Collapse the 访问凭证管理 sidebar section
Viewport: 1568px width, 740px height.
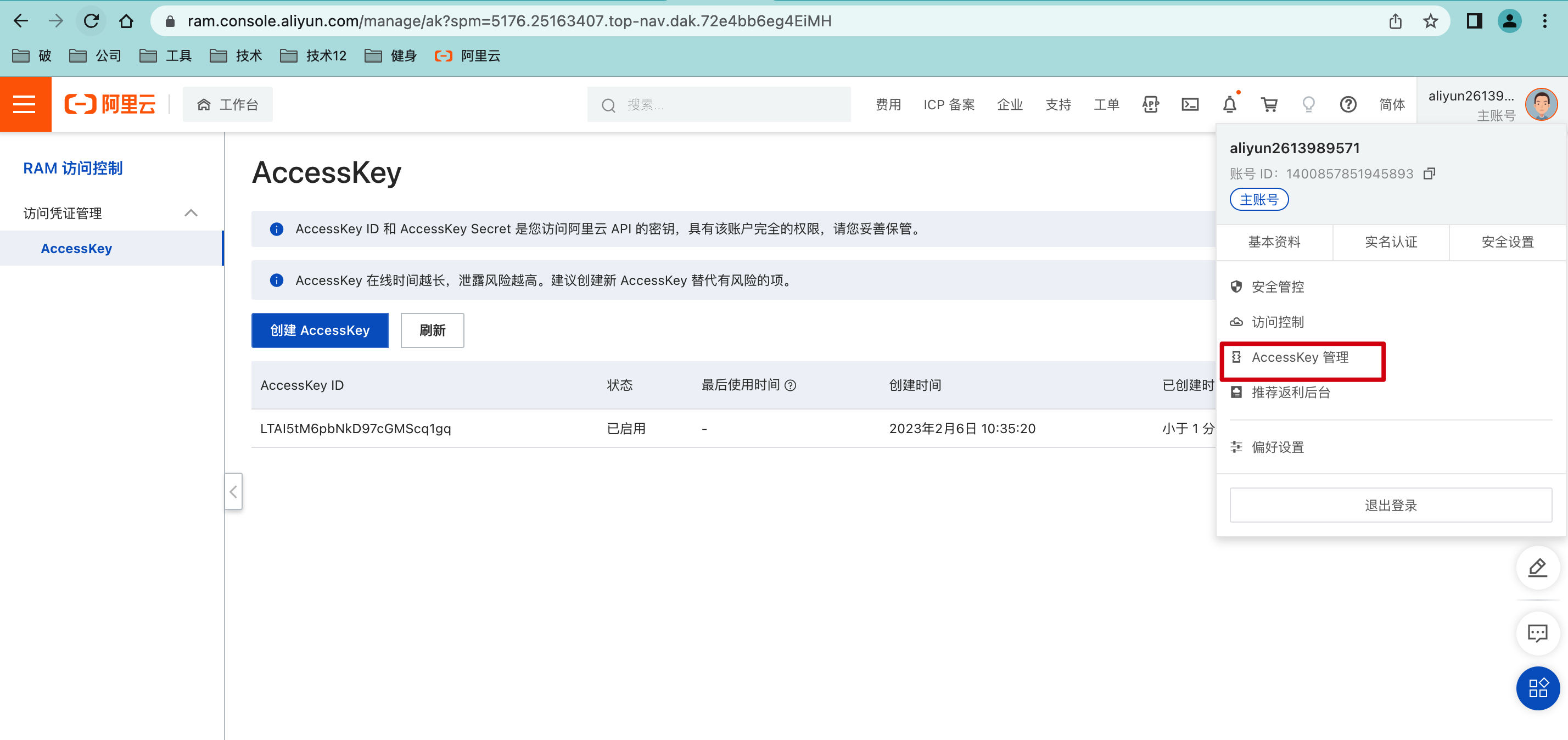coord(191,213)
